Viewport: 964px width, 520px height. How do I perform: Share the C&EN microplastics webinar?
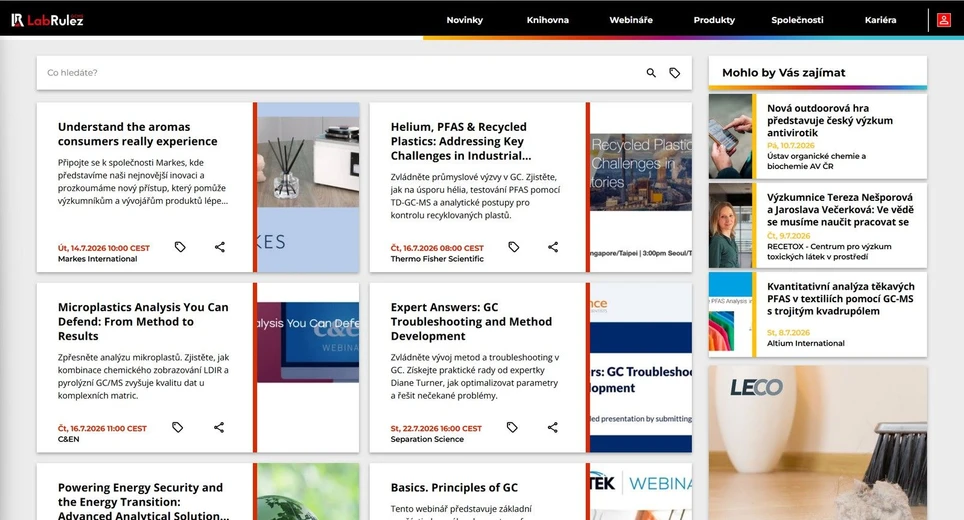(x=219, y=427)
